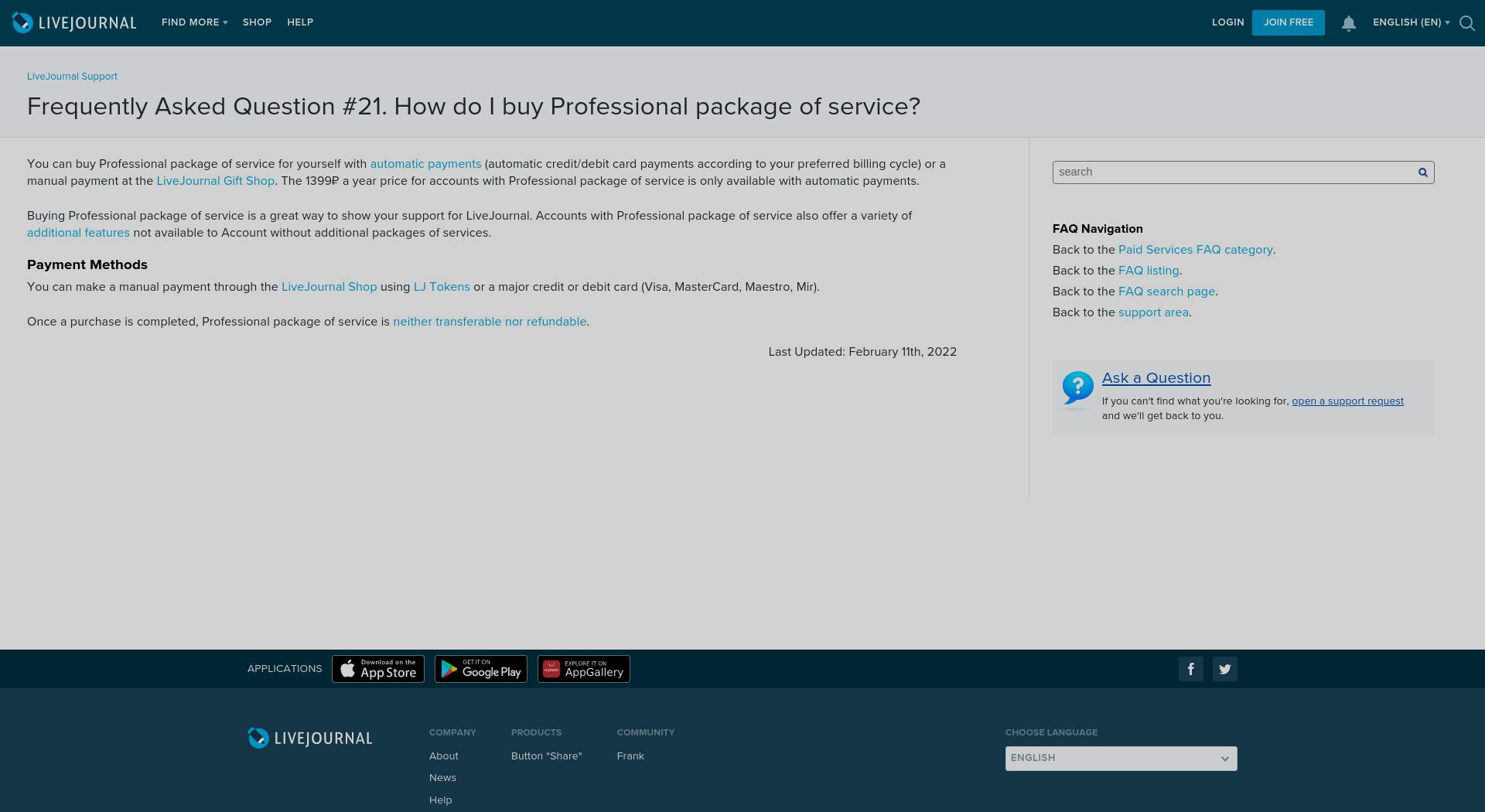Open neither transferable nor refundable link
The height and width of the screenshot is (812, 1485).
pyautogui.click(x=490, y=322)
